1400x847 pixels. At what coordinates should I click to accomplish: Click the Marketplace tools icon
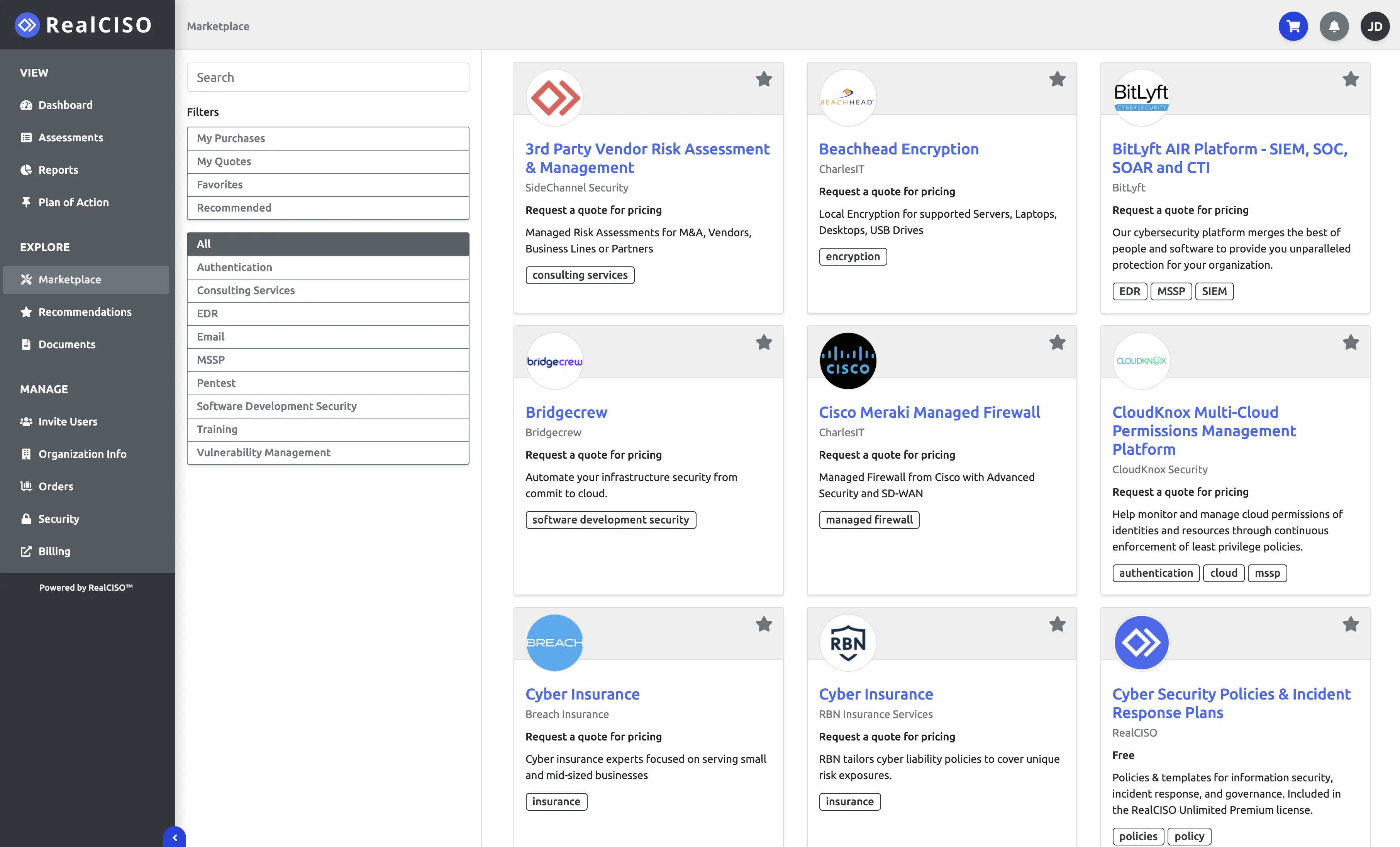26,280
